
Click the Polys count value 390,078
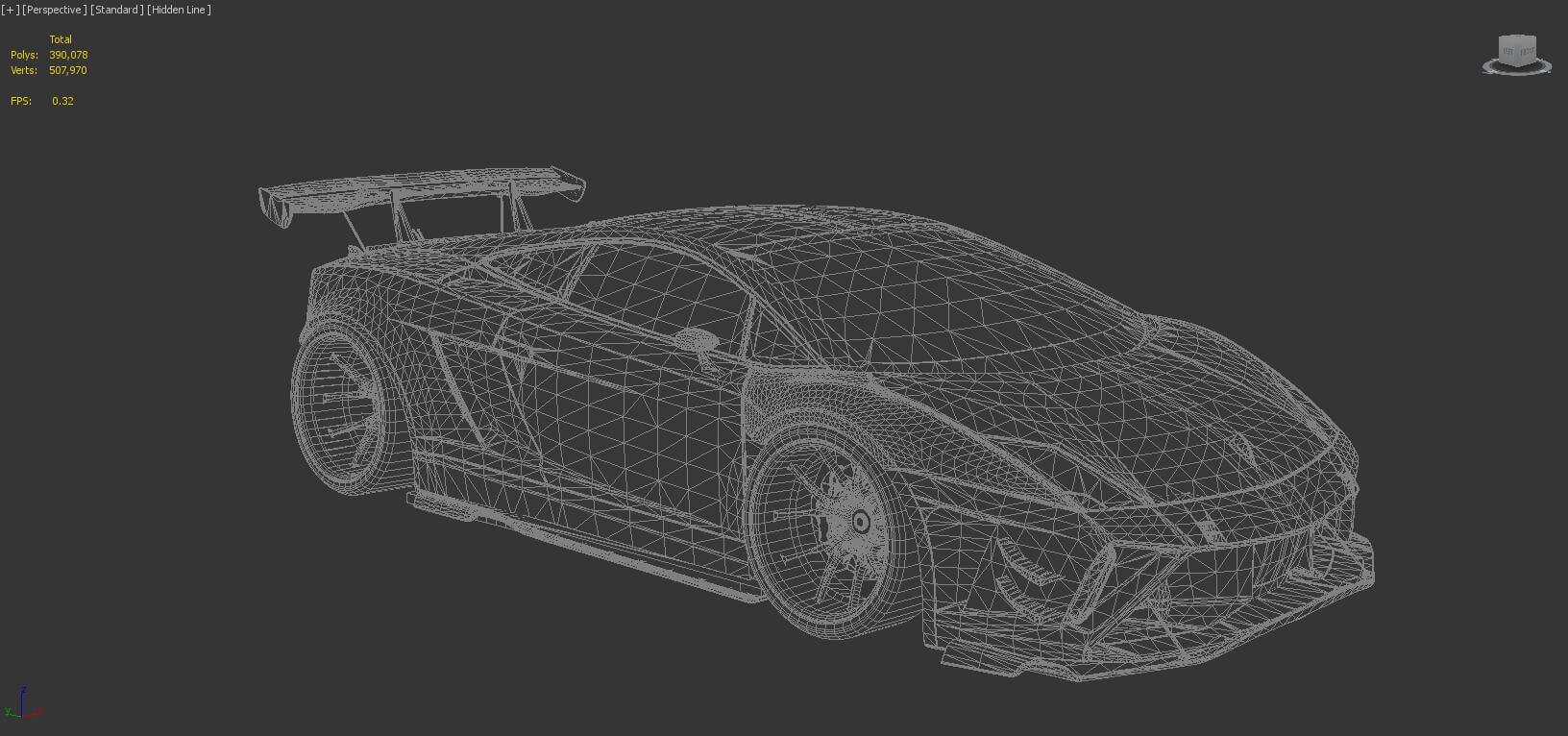pyautogui.click(x=68, y=55)
